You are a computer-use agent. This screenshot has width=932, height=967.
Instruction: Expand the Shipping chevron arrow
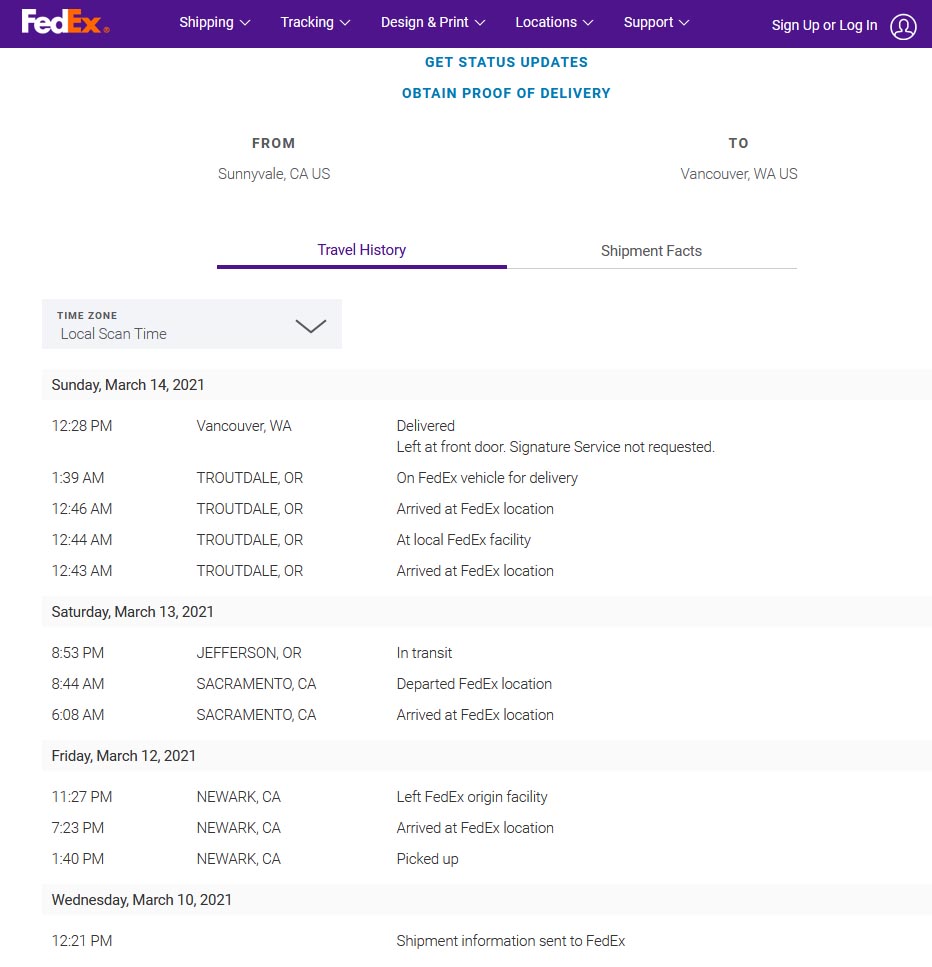245,23
